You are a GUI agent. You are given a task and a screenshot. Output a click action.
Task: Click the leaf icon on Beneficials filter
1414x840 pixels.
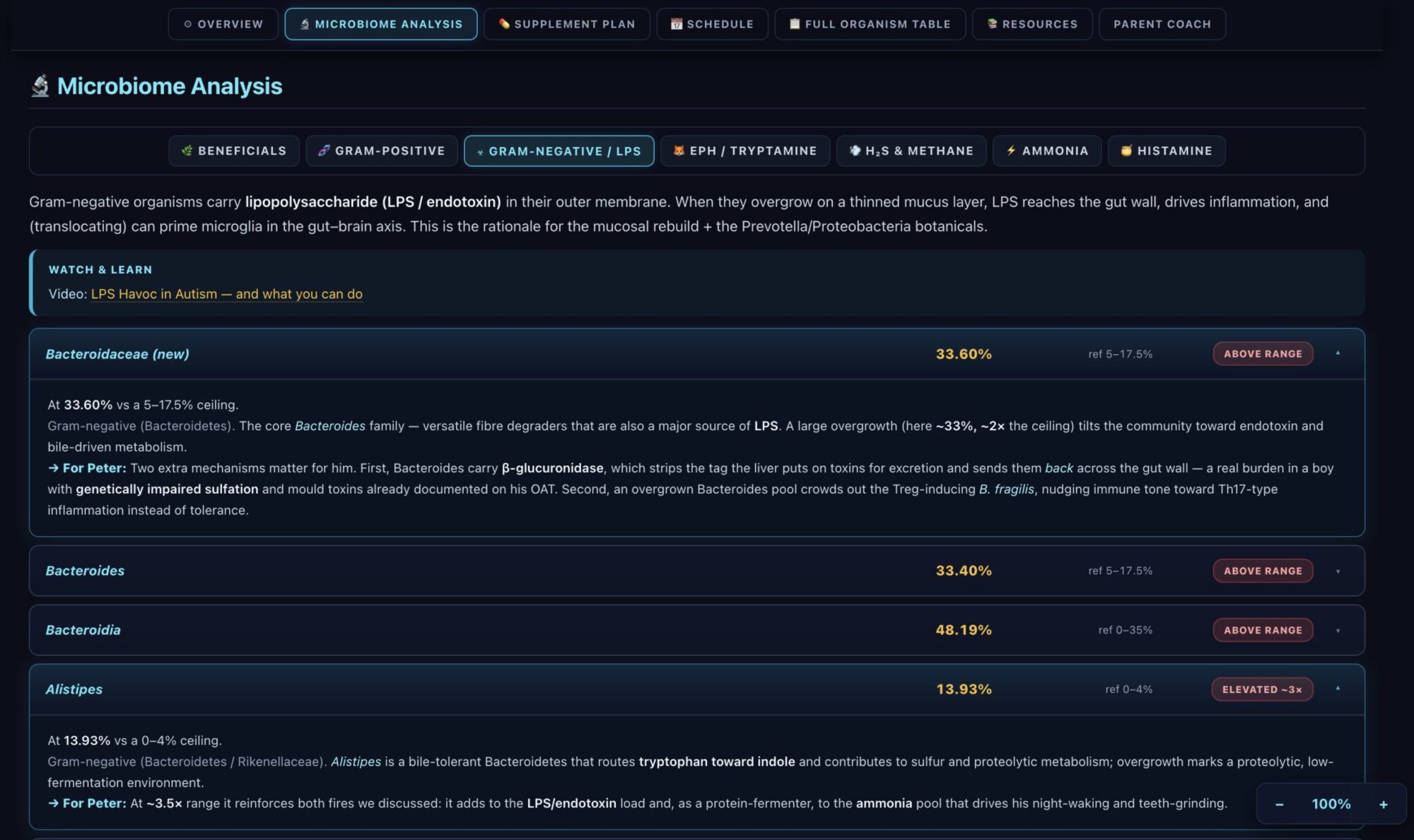click(187, 151)
